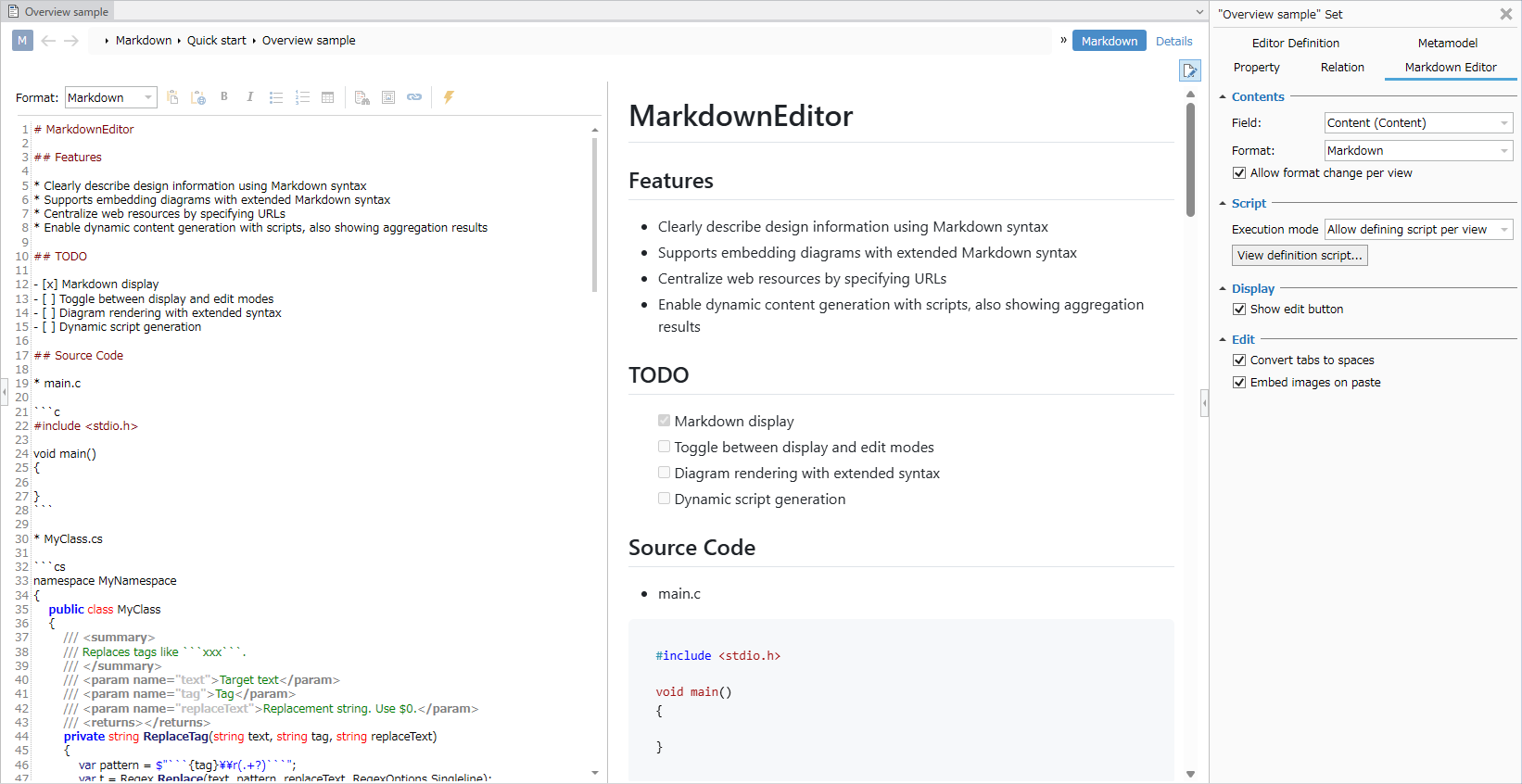Toggle italic formatting
Screen dimensions: 1522x784
(x=250, y=96)
